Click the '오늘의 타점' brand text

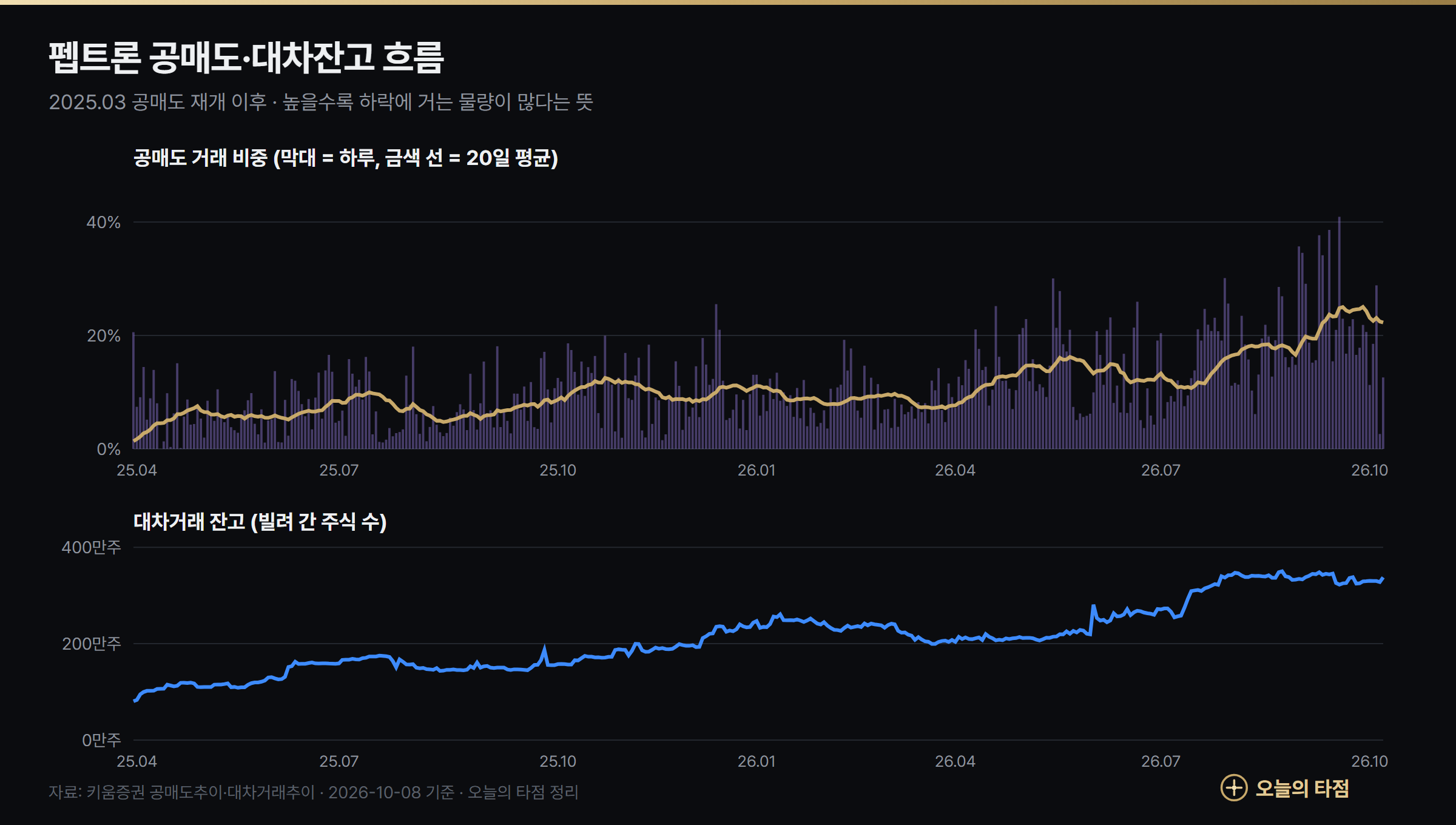pos(1302,789)
